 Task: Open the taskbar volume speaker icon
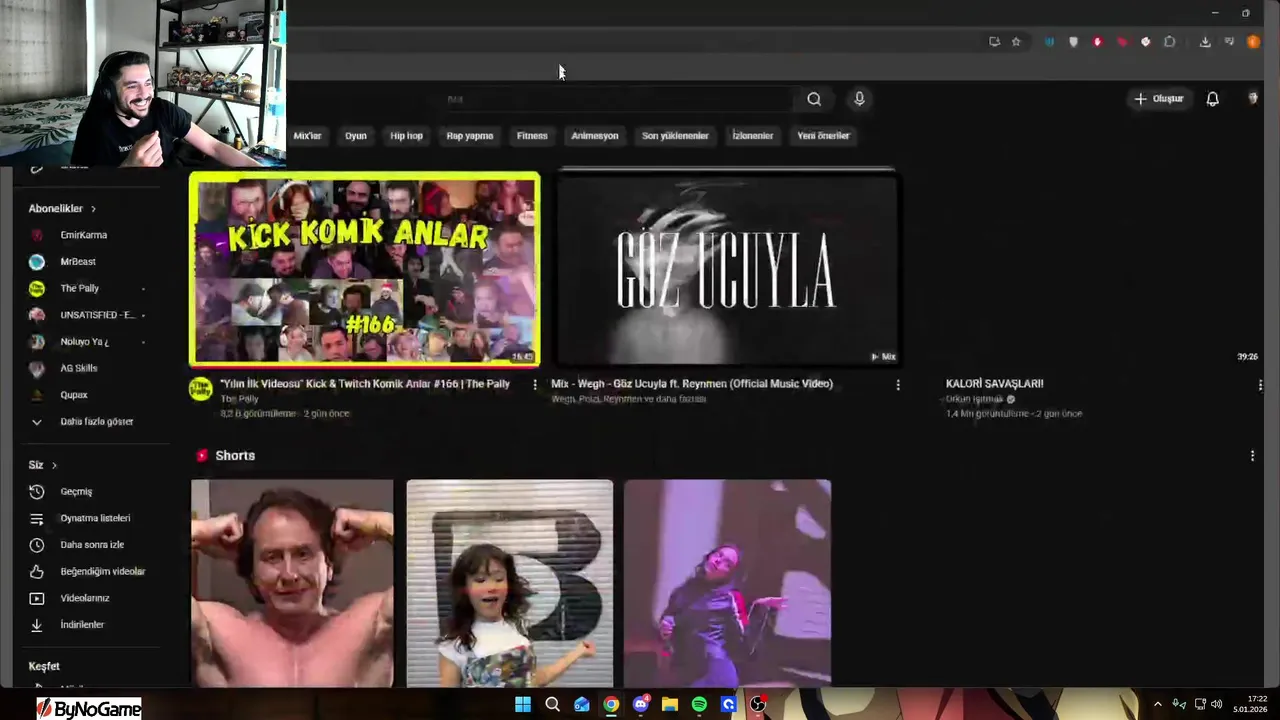[1217, 704]
